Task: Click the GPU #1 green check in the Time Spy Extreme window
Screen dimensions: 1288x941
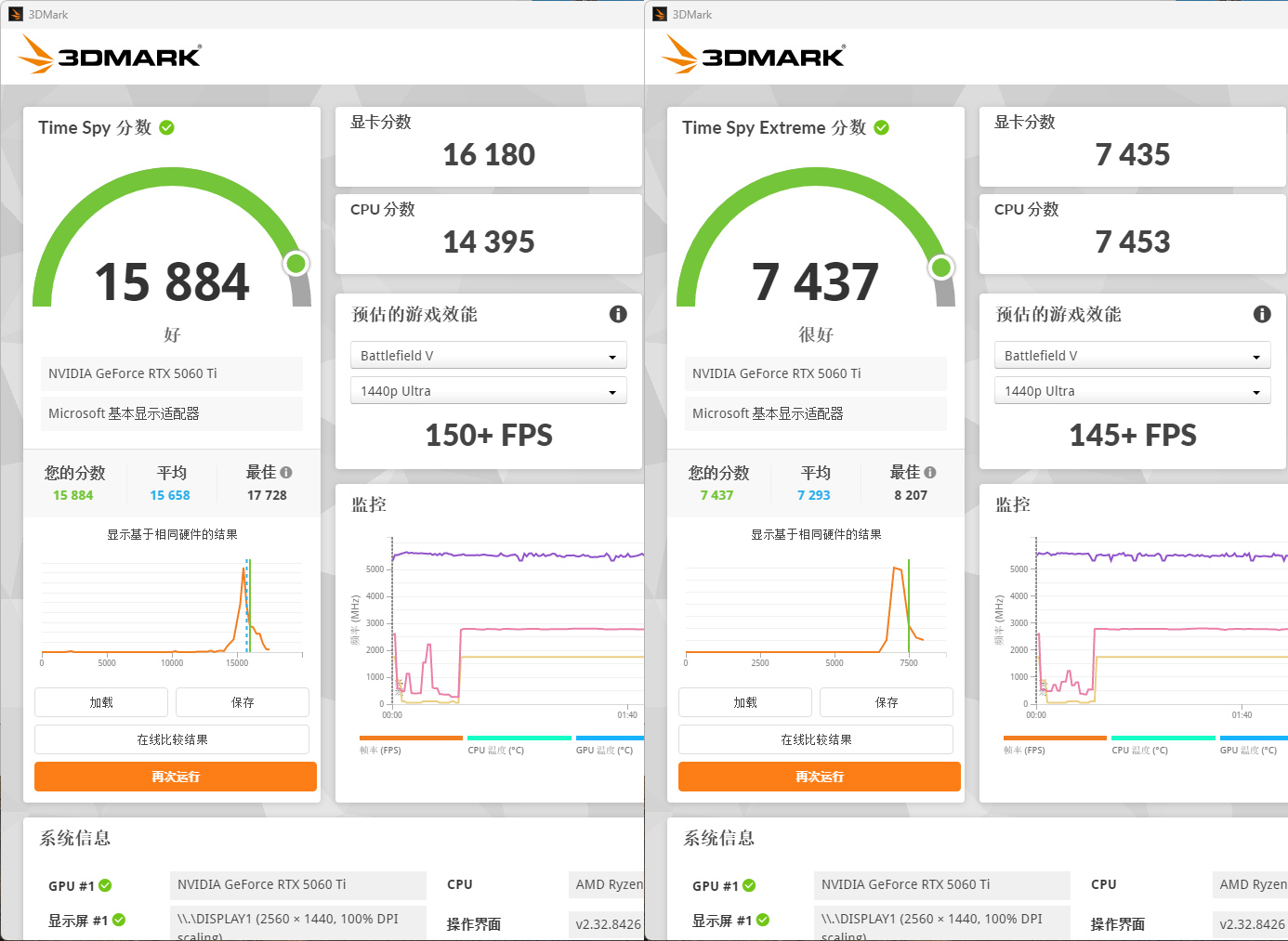Action: tap(749, 885)
